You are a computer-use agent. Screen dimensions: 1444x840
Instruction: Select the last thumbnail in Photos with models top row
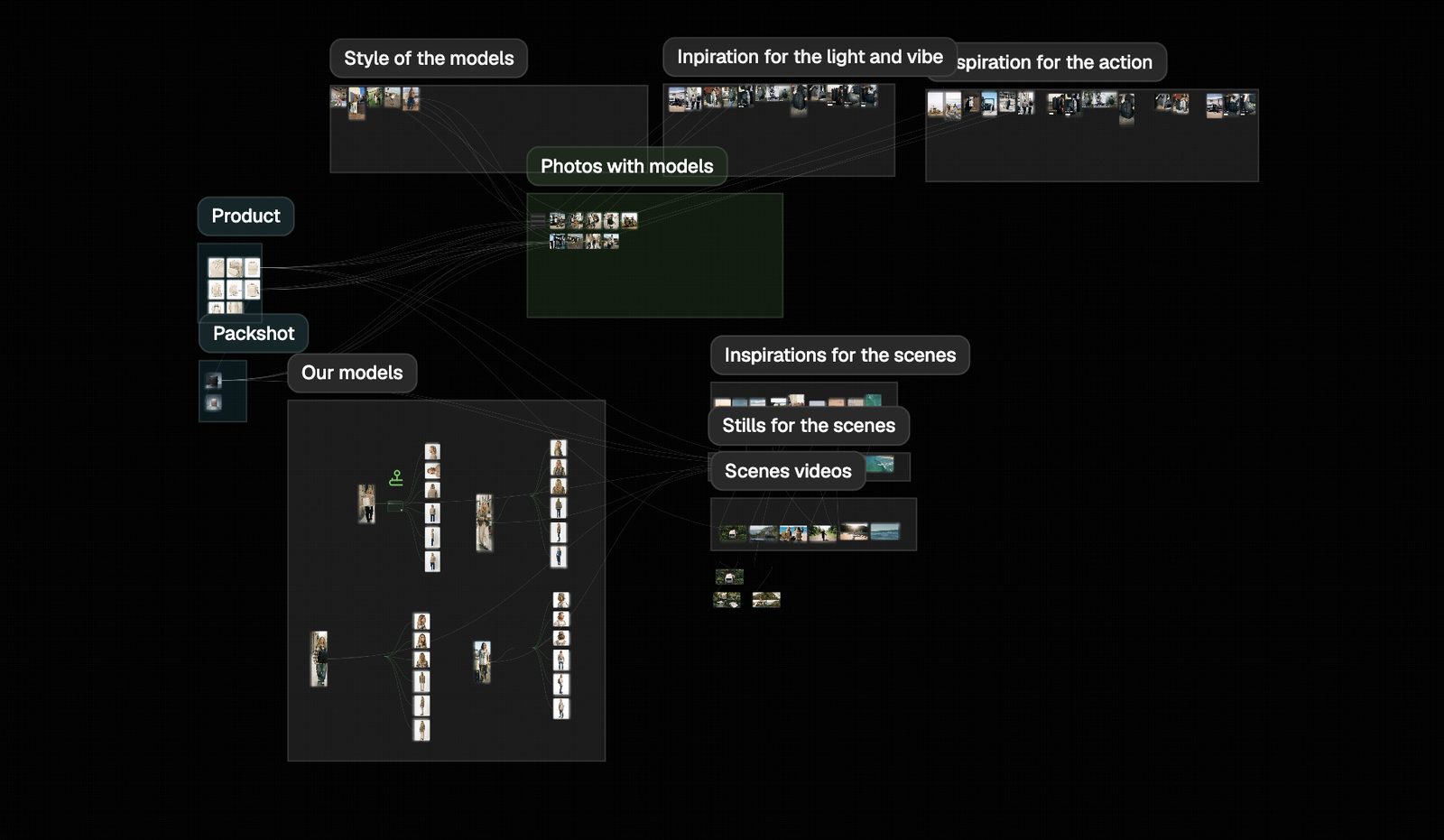coord(629,220)
